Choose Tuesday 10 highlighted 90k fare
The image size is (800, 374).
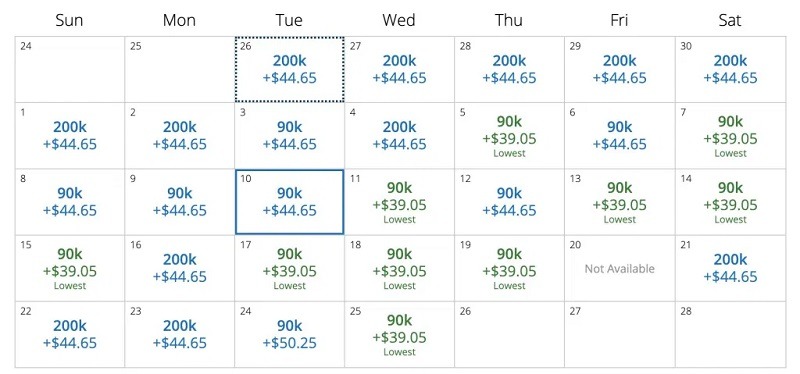point(289,202)
